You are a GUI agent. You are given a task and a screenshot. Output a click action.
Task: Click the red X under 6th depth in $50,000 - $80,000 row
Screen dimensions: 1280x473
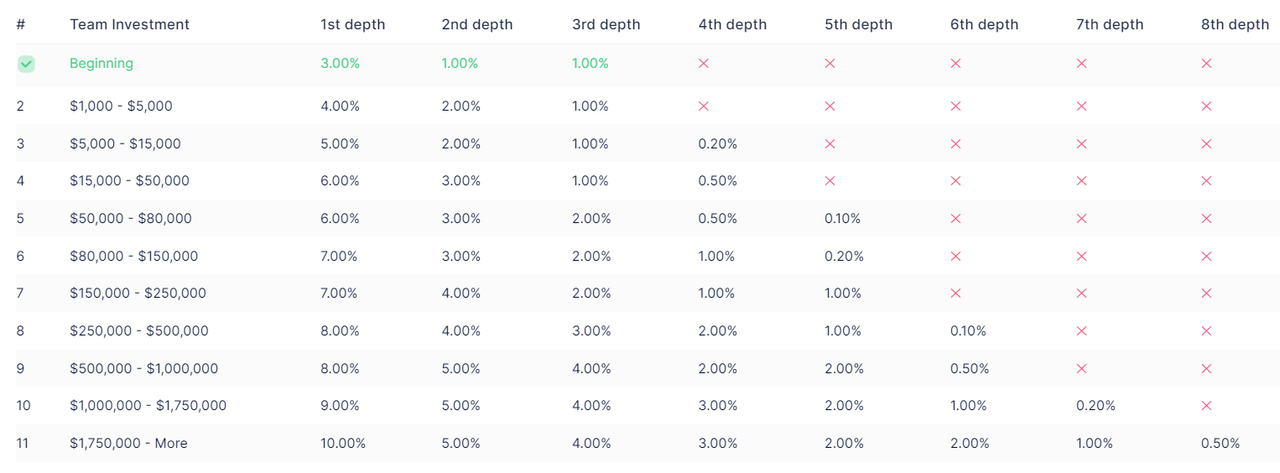click(x=955, y=219)
